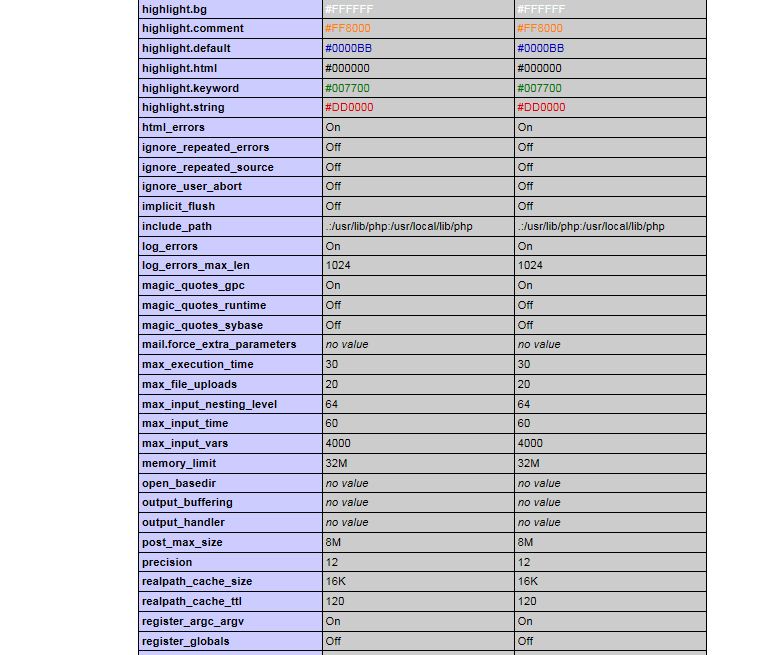Select the second 4000 max_input_vars value
The width and height of the screenshot is (770, 655).
pos(530,443)
